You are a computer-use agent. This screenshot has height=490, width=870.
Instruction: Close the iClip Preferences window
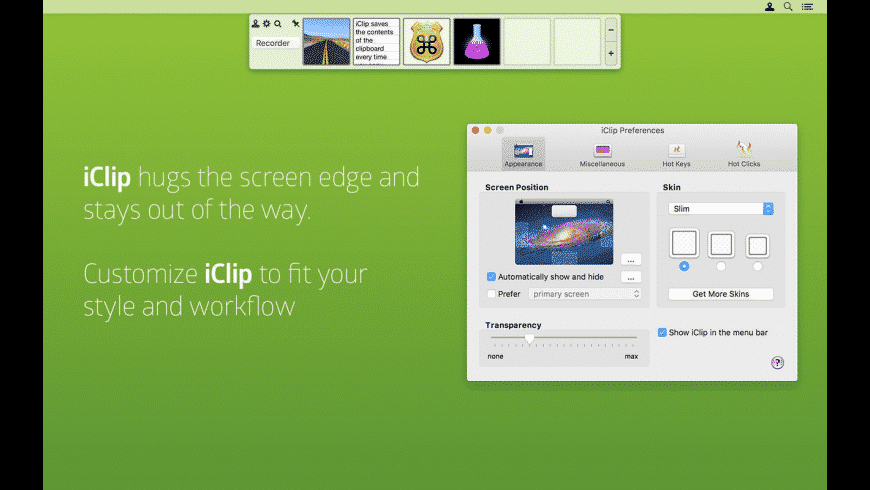coord(476,130)
